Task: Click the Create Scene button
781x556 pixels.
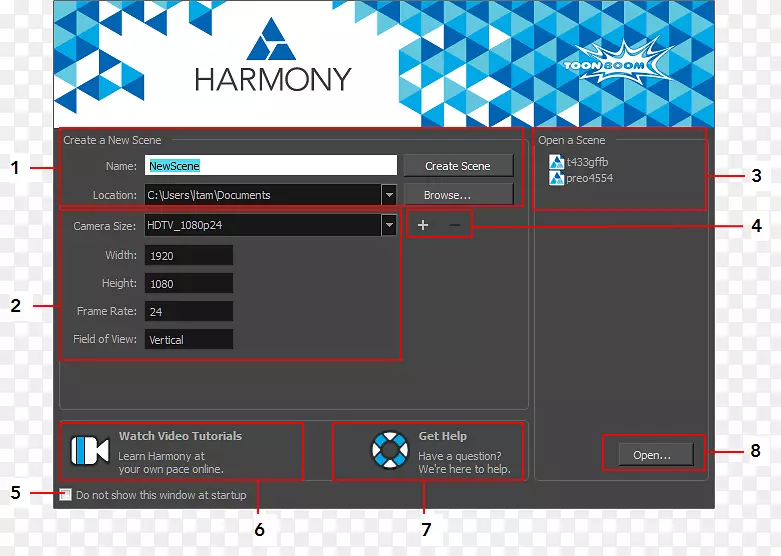Action: [458, 166]
